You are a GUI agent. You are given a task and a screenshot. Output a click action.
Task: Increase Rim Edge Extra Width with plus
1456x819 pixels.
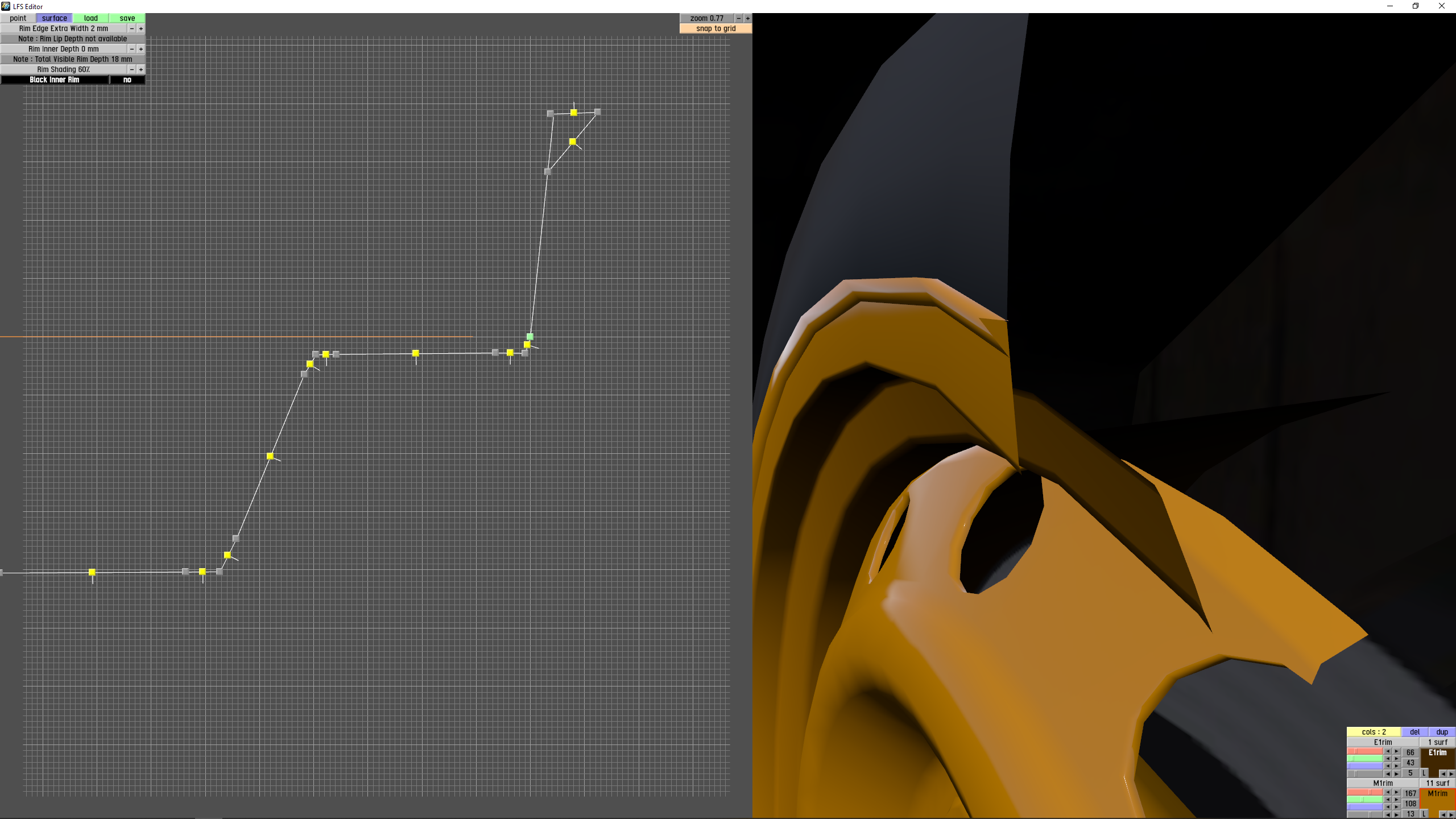141,28
